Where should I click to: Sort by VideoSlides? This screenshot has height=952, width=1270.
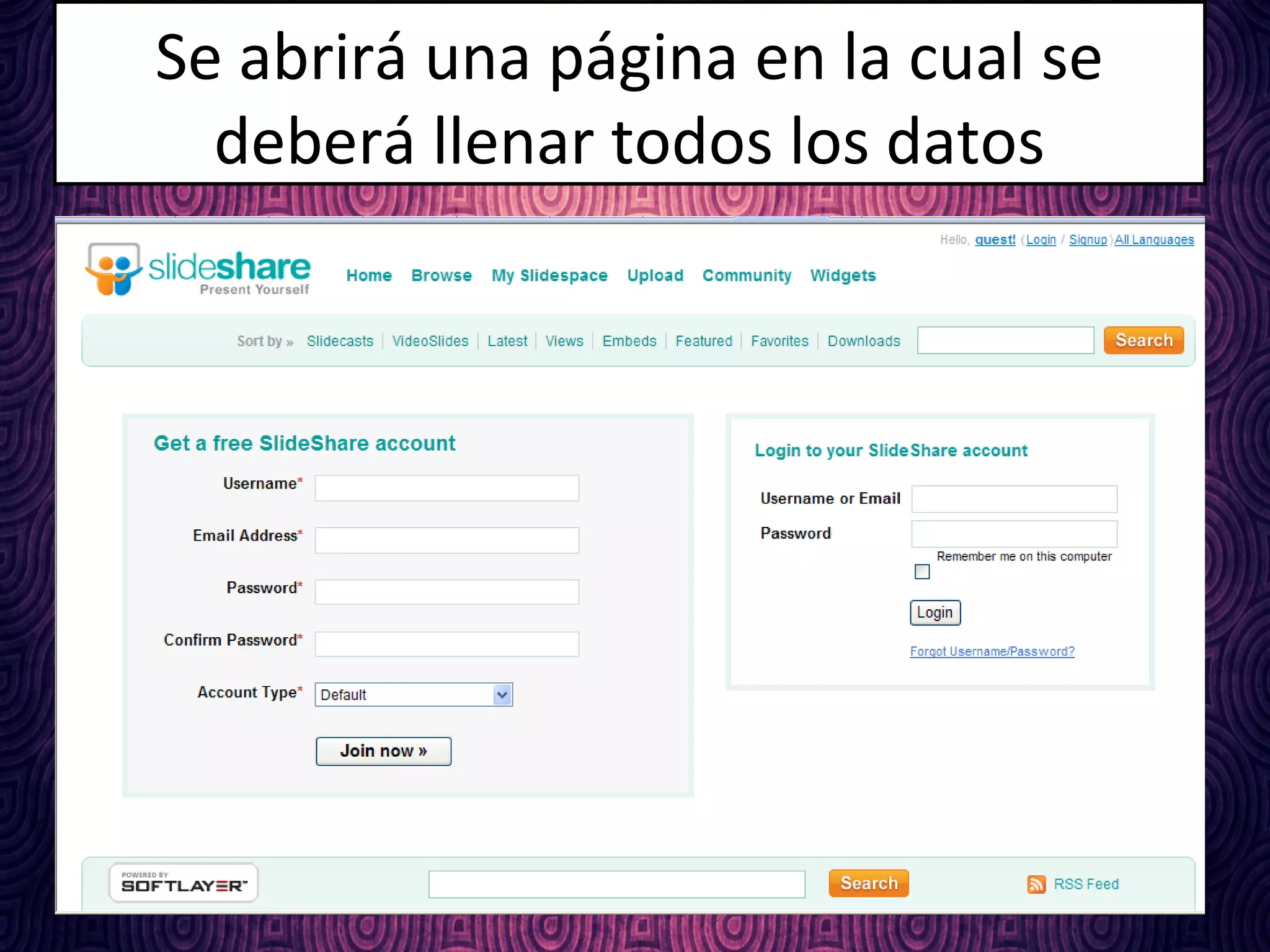pyautogui.click(x=430, y=341)
